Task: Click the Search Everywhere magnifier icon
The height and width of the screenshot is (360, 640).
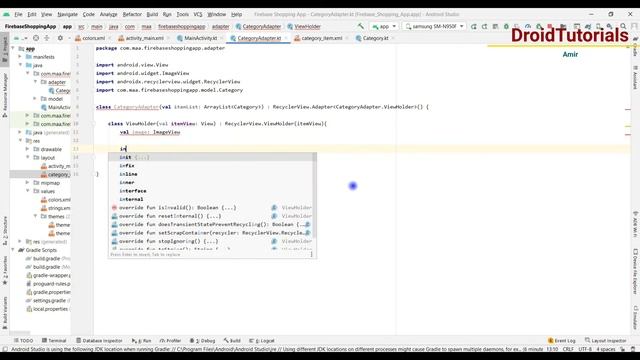Action: 623,26
